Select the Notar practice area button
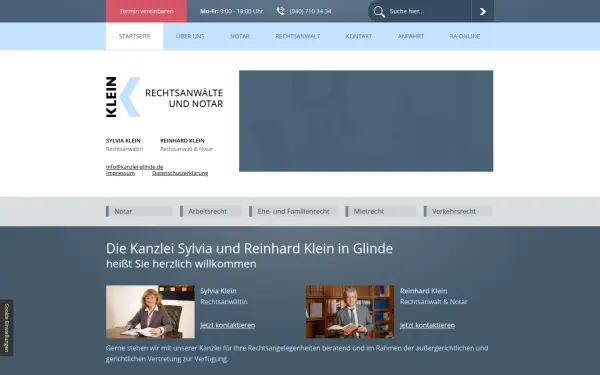This screenshot has width=600, height=375. 139,211
